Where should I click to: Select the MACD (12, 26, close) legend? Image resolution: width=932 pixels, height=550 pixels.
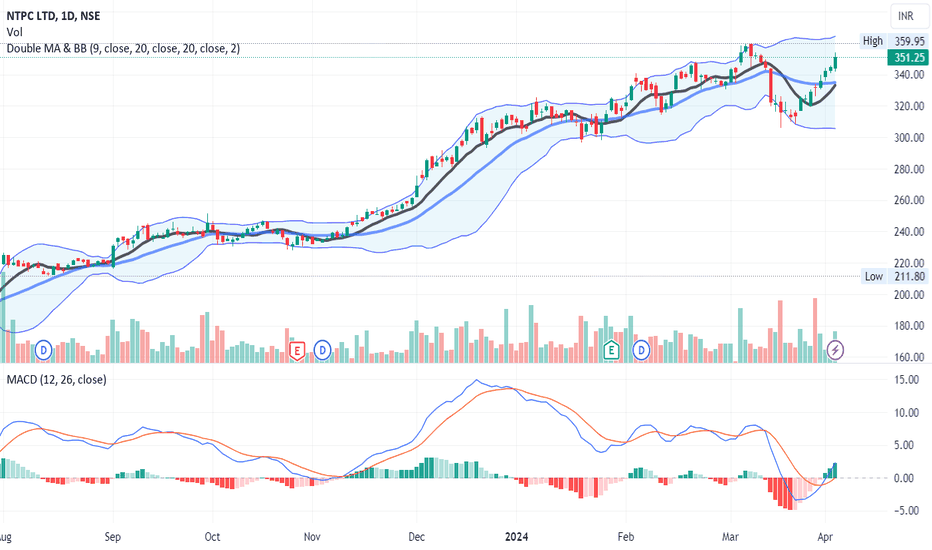56,379
